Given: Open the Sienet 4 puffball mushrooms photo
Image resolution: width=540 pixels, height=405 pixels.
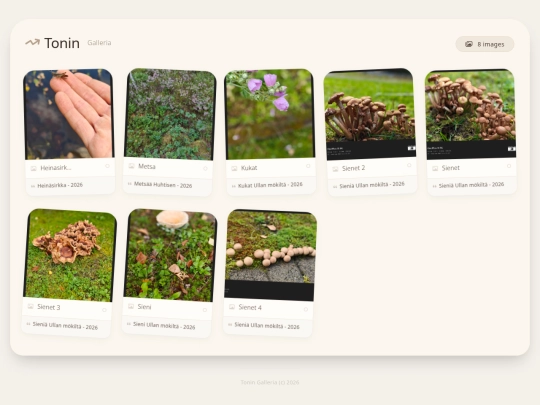Looking at the screenshot, I should coord(270,255).
